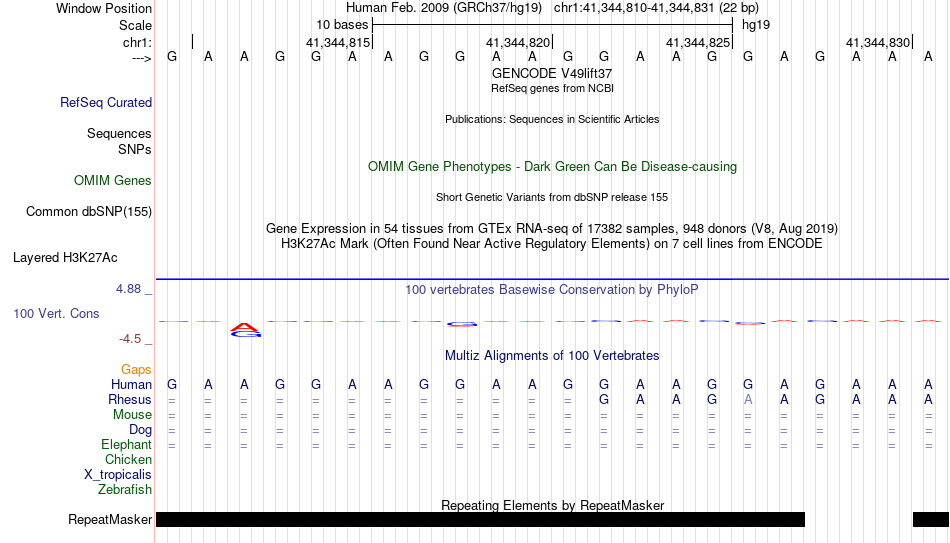
Task: Click the short RepeatMasker bar at right edge
Action: 931,519
